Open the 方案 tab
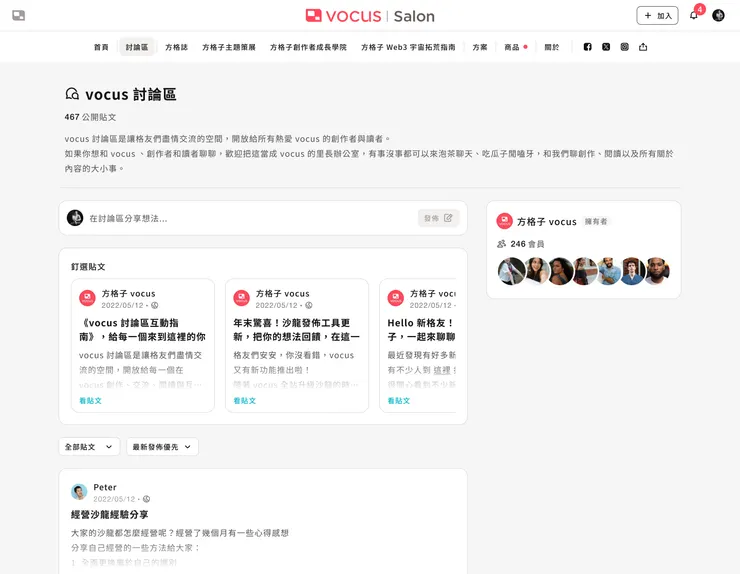740x574 pixels. click(480, 47)
